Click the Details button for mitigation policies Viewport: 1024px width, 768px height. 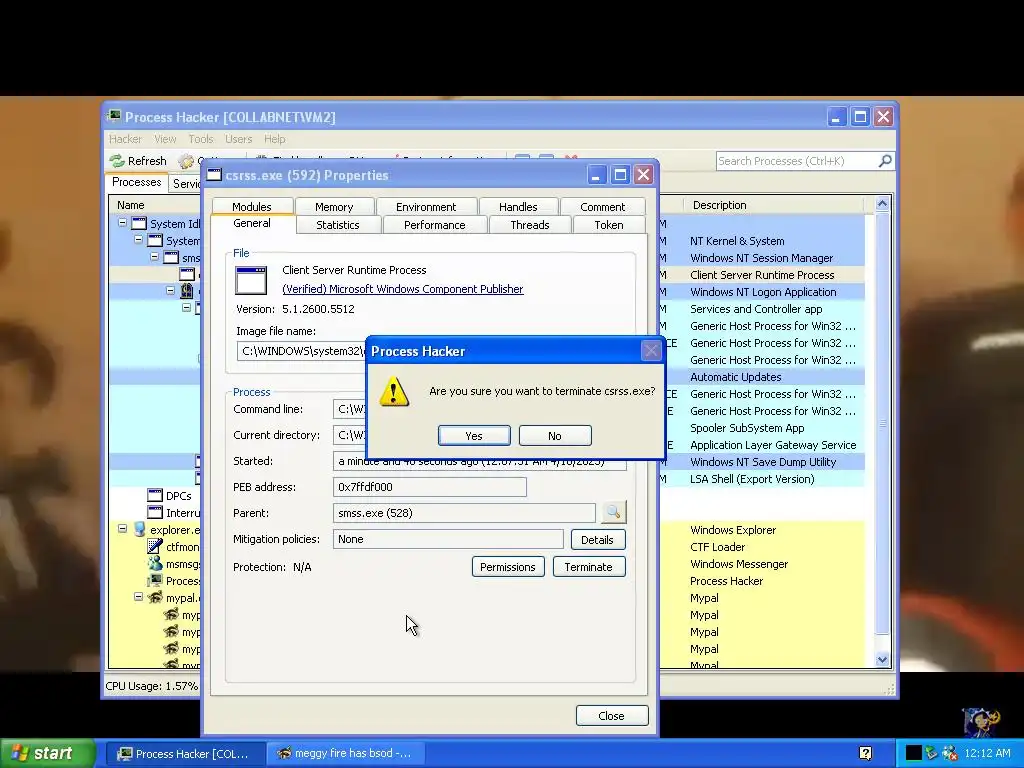(598, 539)
